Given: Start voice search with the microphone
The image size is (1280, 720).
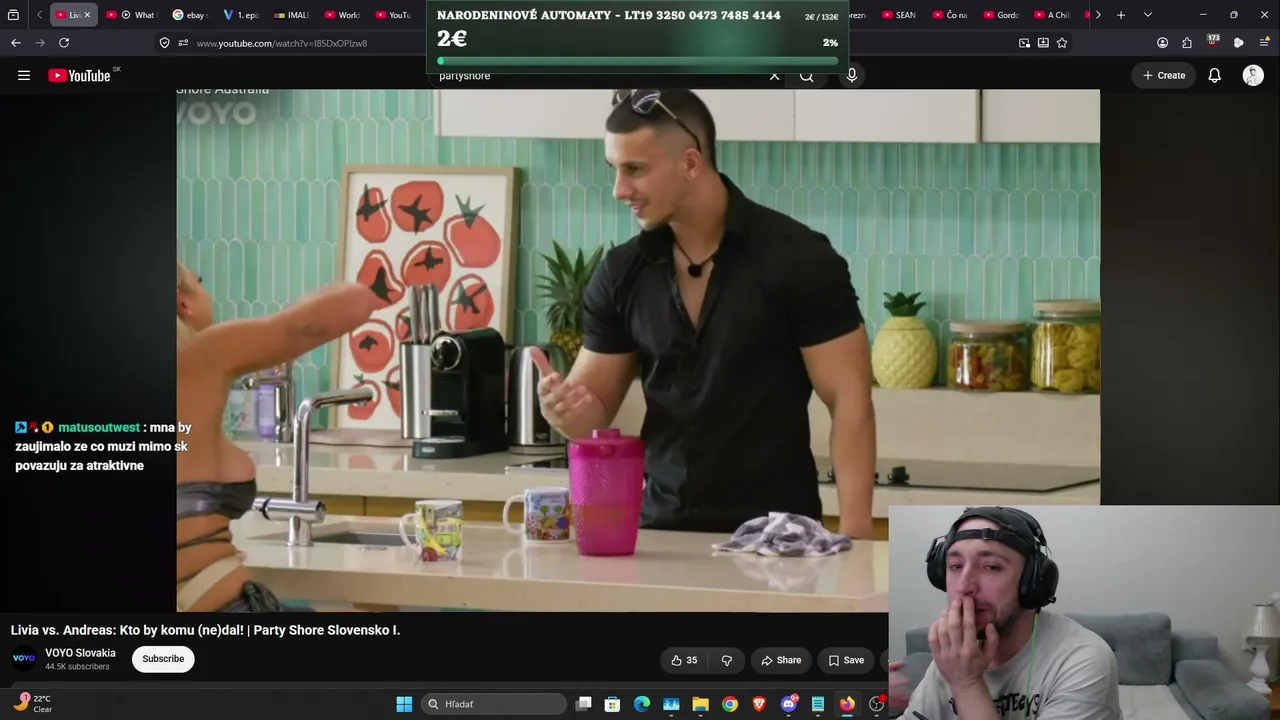Looking at the screenshot, I should click(852, 75).
